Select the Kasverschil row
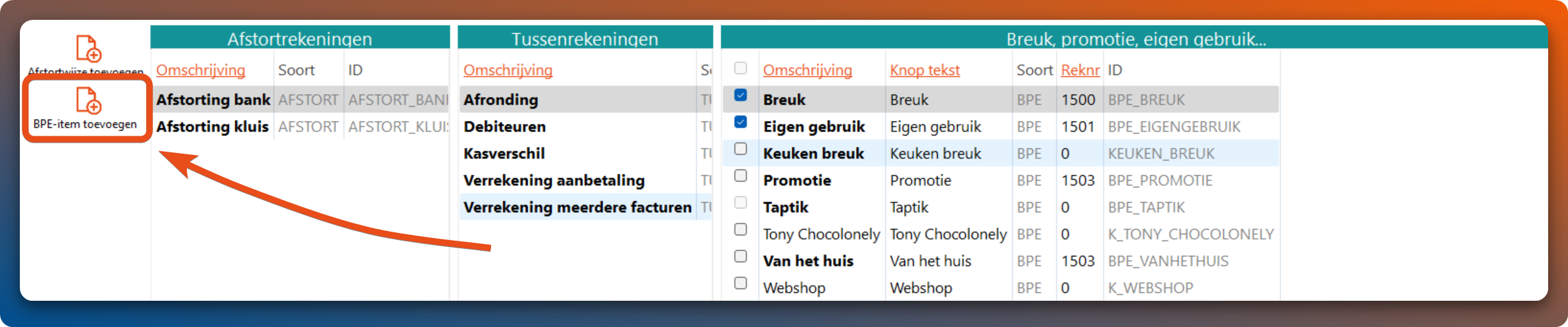This screenshot has width=1568, height=327. point(505,154)
